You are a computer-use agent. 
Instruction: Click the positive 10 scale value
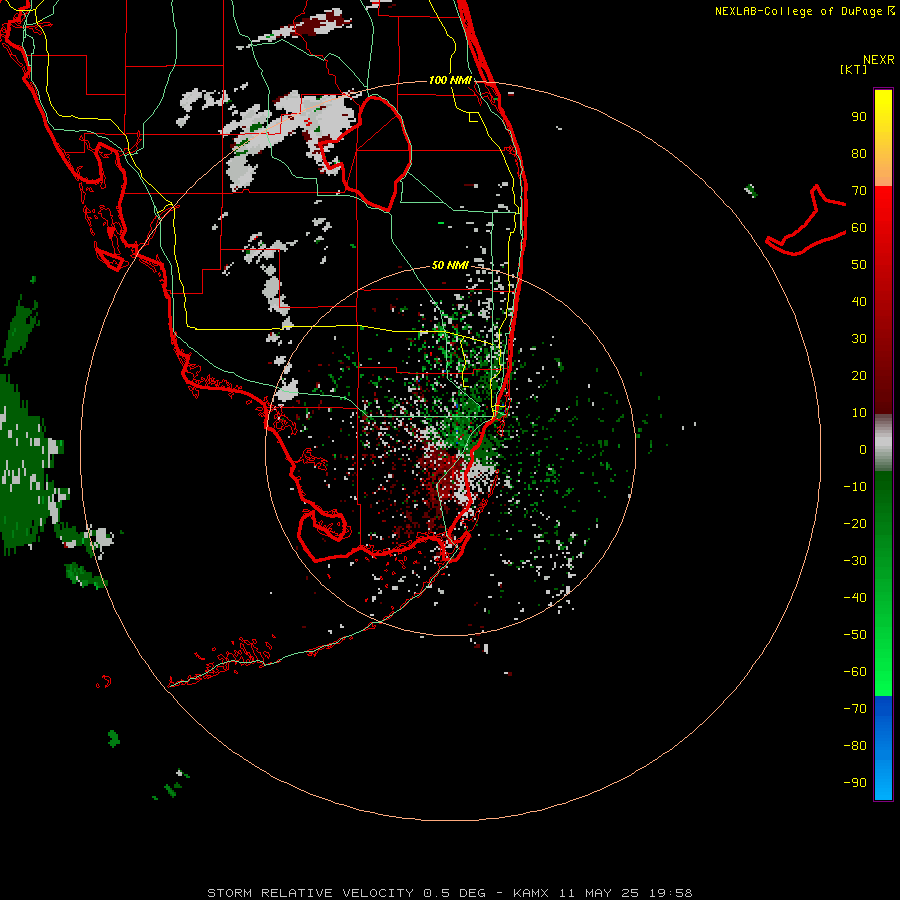859,413
